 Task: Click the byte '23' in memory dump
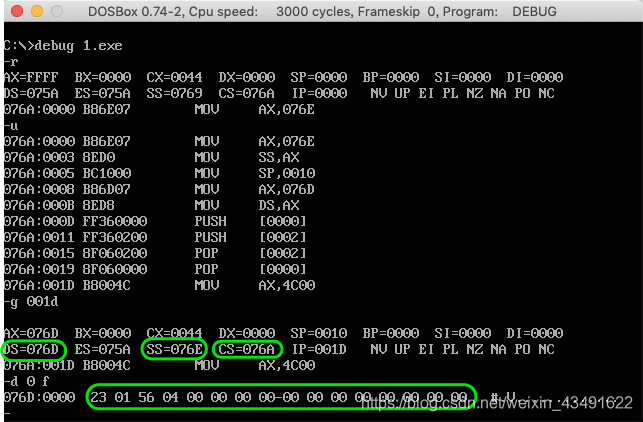[98, 397]
